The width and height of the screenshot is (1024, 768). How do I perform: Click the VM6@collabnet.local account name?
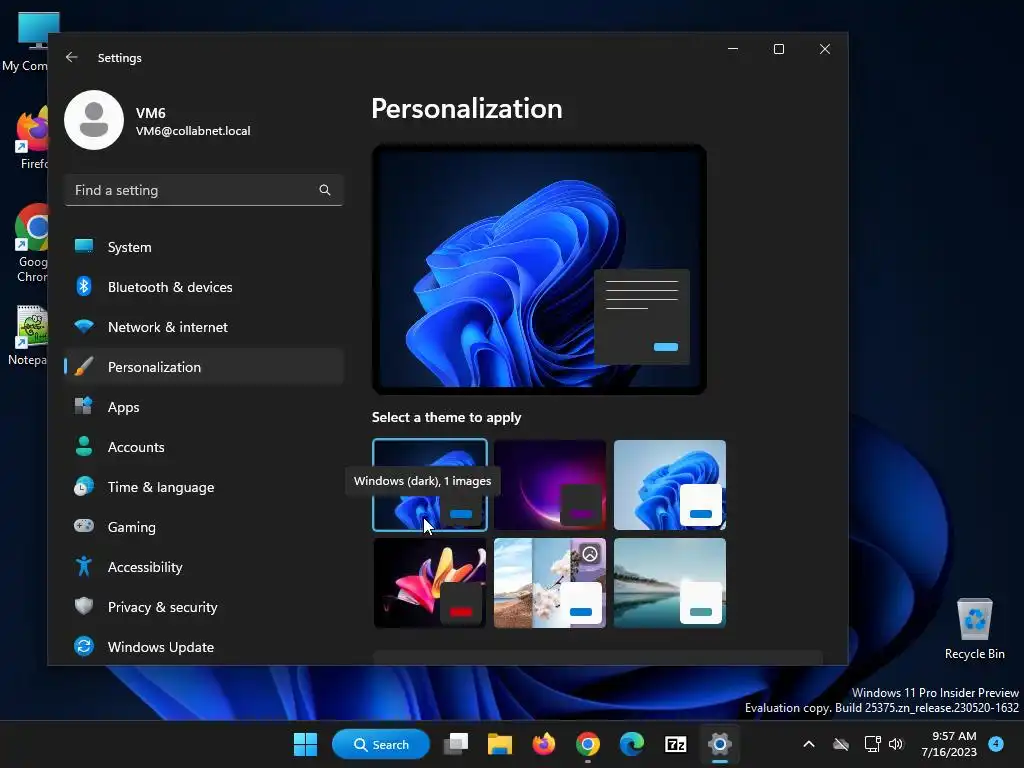tap(193, 131)
